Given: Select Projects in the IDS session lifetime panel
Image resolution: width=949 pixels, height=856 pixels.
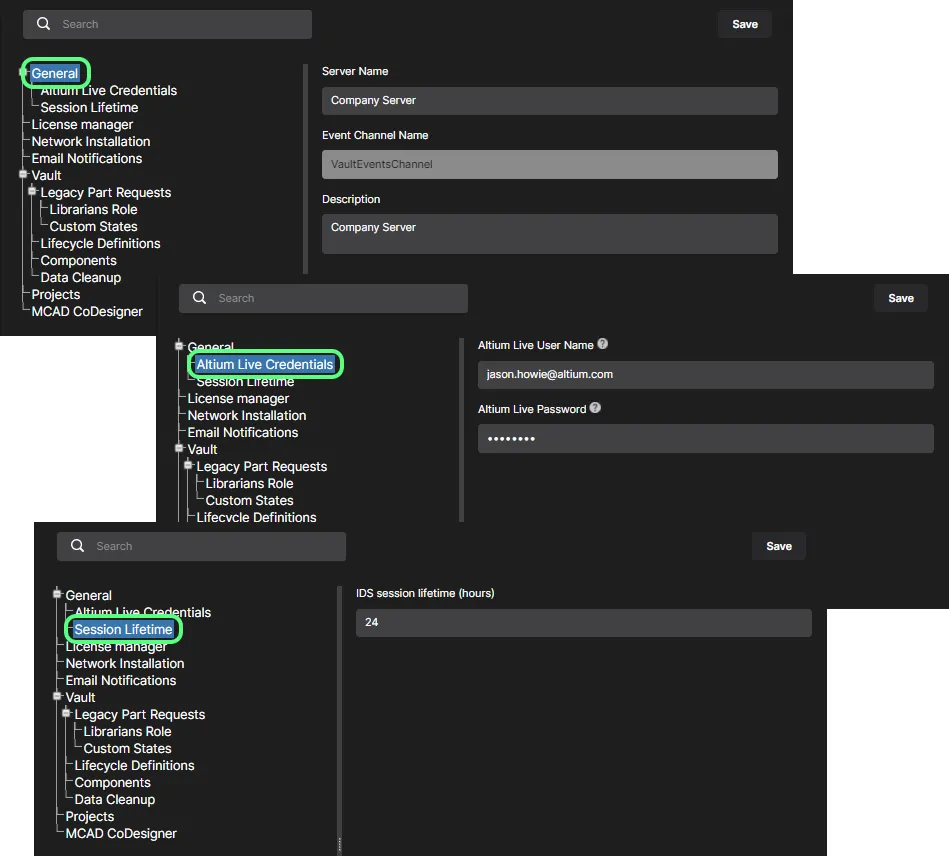Looking at the screenshot, I should click(x=90, y=816).
